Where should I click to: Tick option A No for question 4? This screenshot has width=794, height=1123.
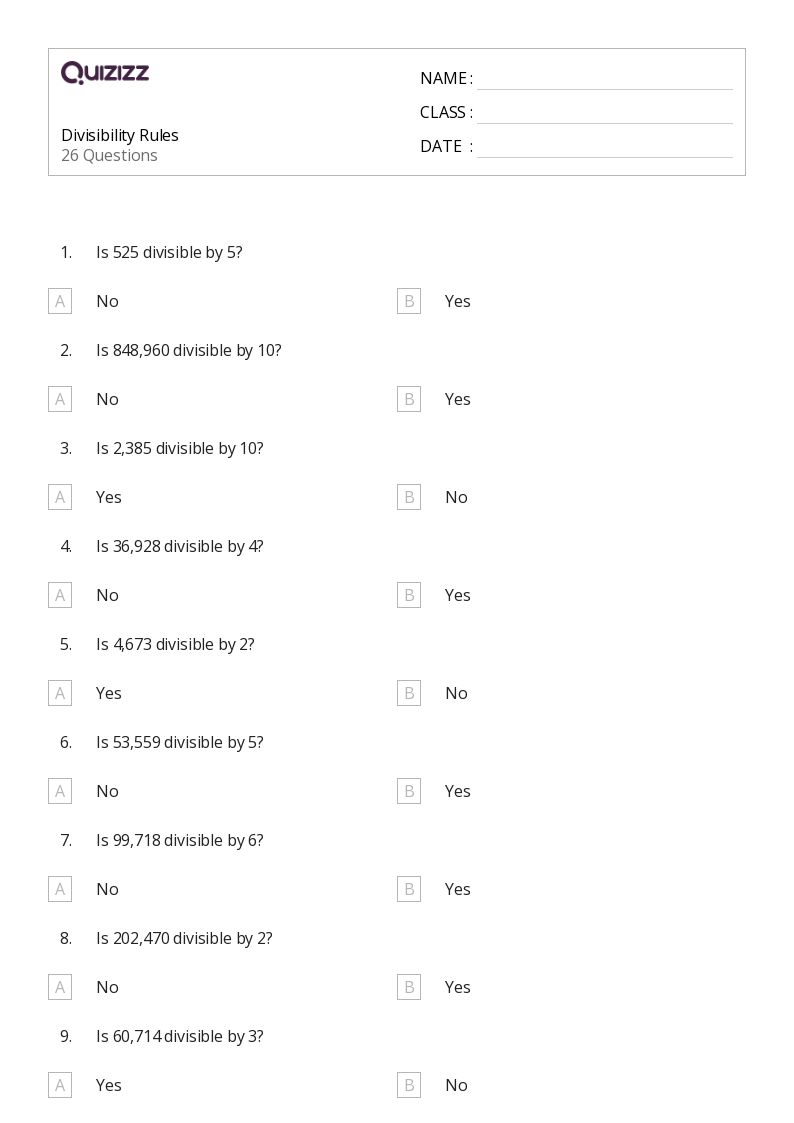pos(60,595)
